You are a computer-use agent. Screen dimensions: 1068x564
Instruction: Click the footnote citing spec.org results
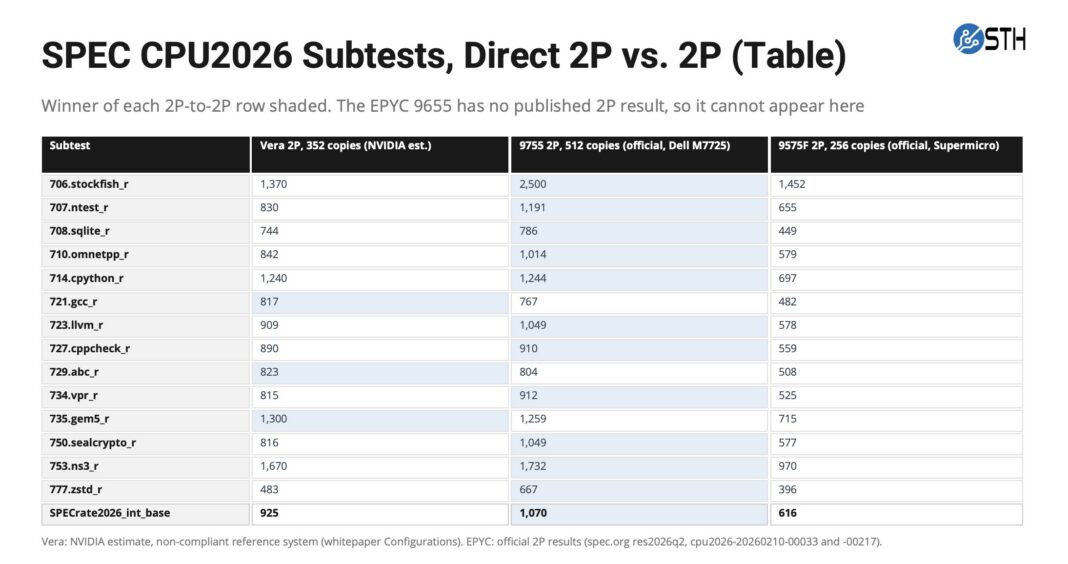461,542
